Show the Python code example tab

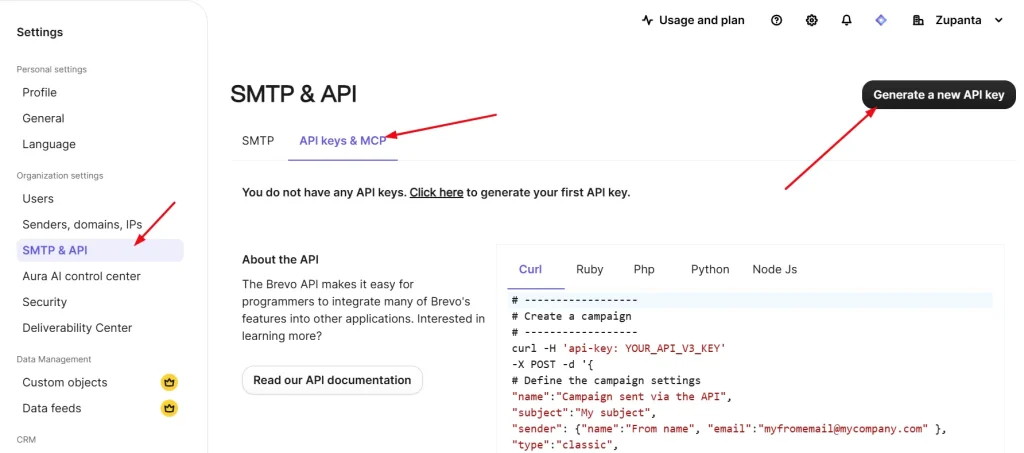point(710,269)
